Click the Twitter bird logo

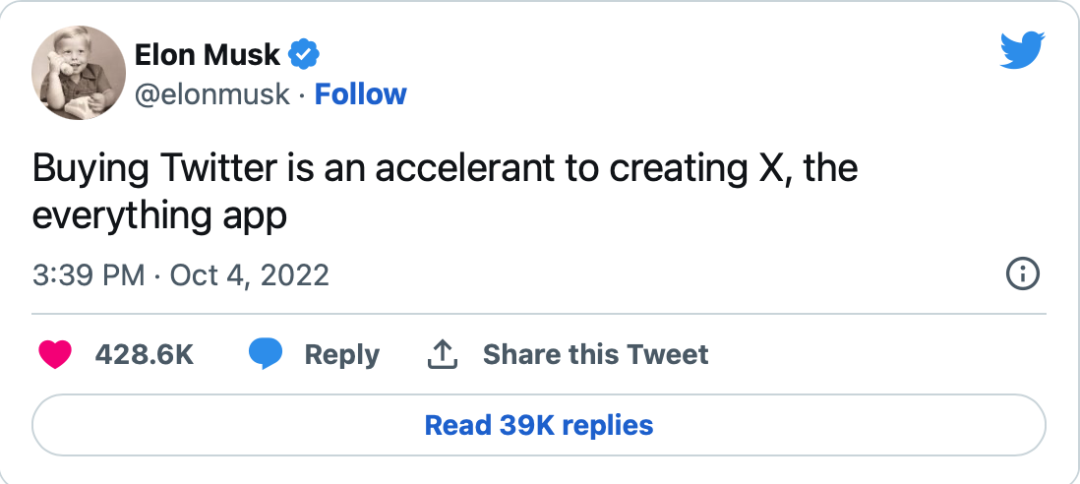coord(1022,51)
